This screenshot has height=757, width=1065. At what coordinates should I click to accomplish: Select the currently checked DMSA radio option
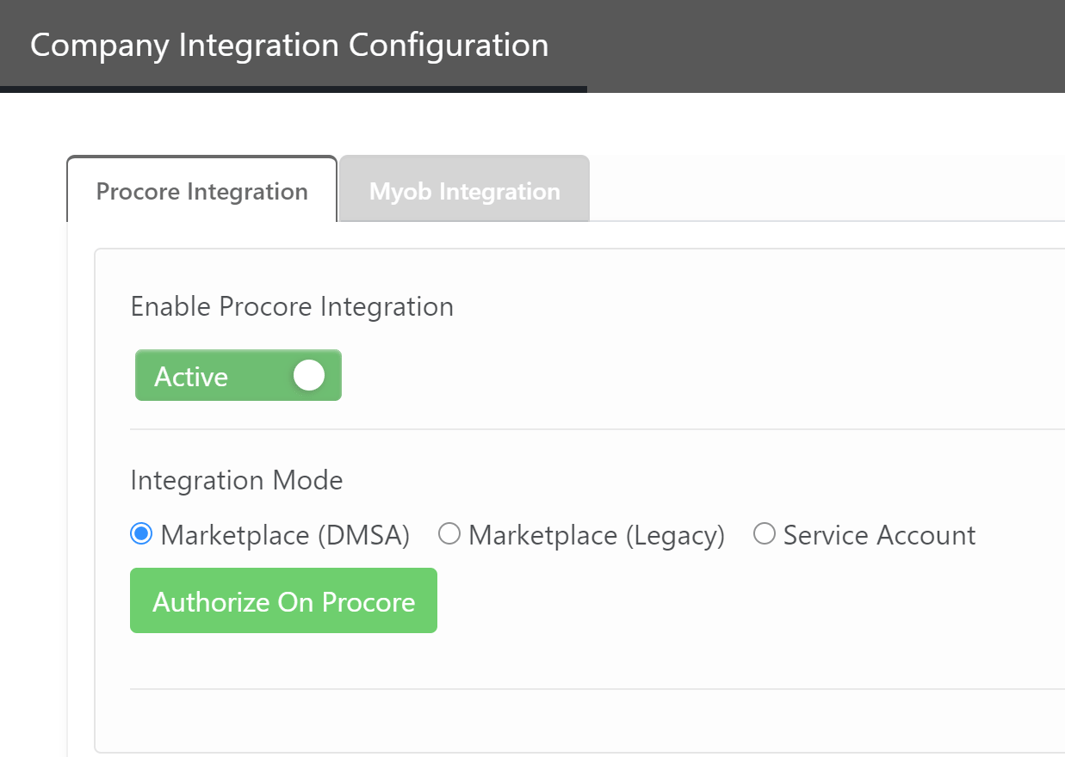(x=140, y=534)
